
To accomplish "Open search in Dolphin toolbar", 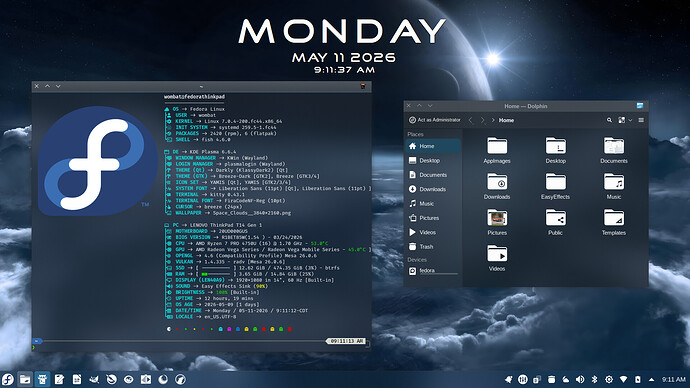I will 609,120.
